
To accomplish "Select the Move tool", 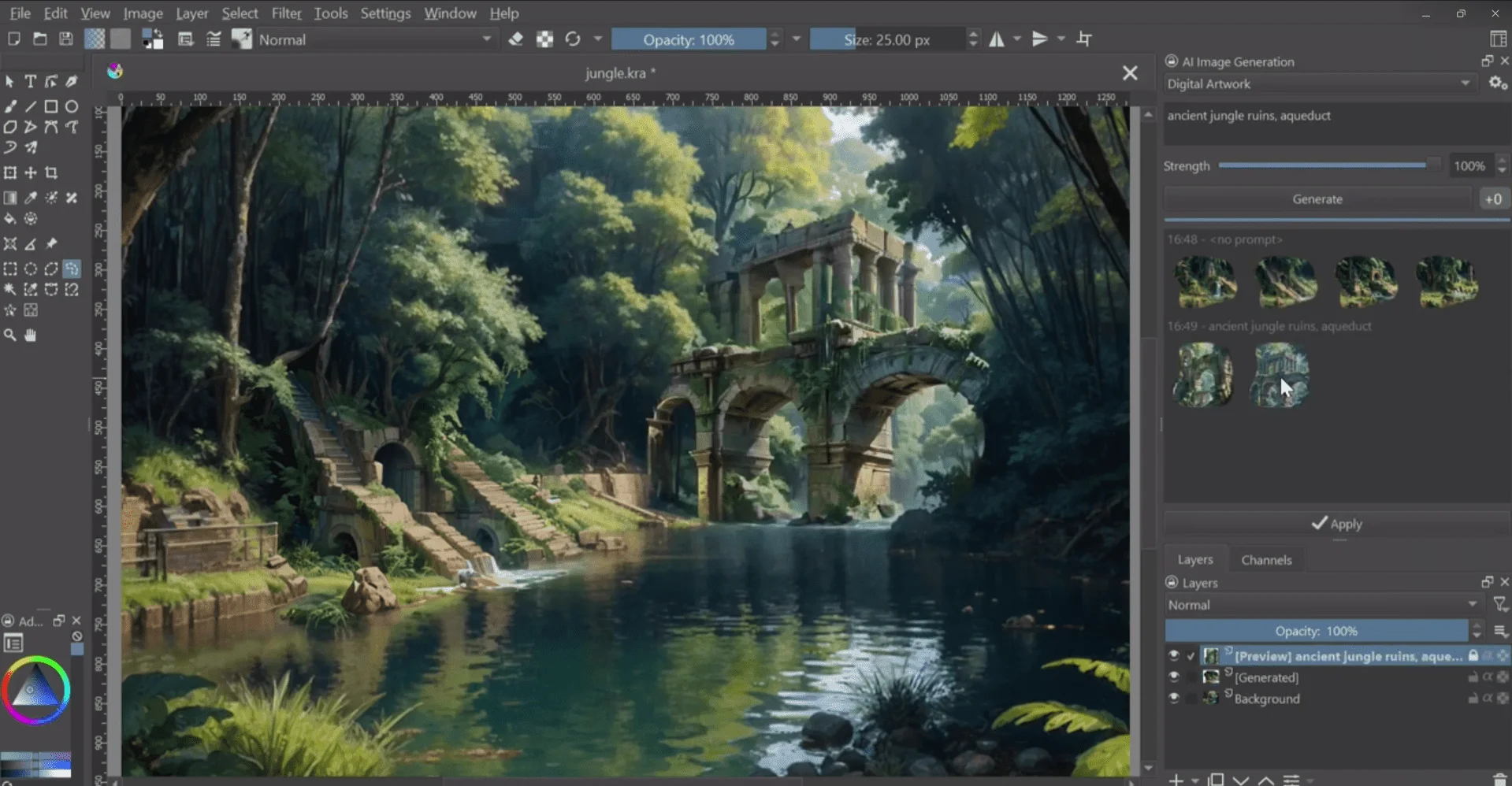I will pyautogui.click(x=31, y=172).
